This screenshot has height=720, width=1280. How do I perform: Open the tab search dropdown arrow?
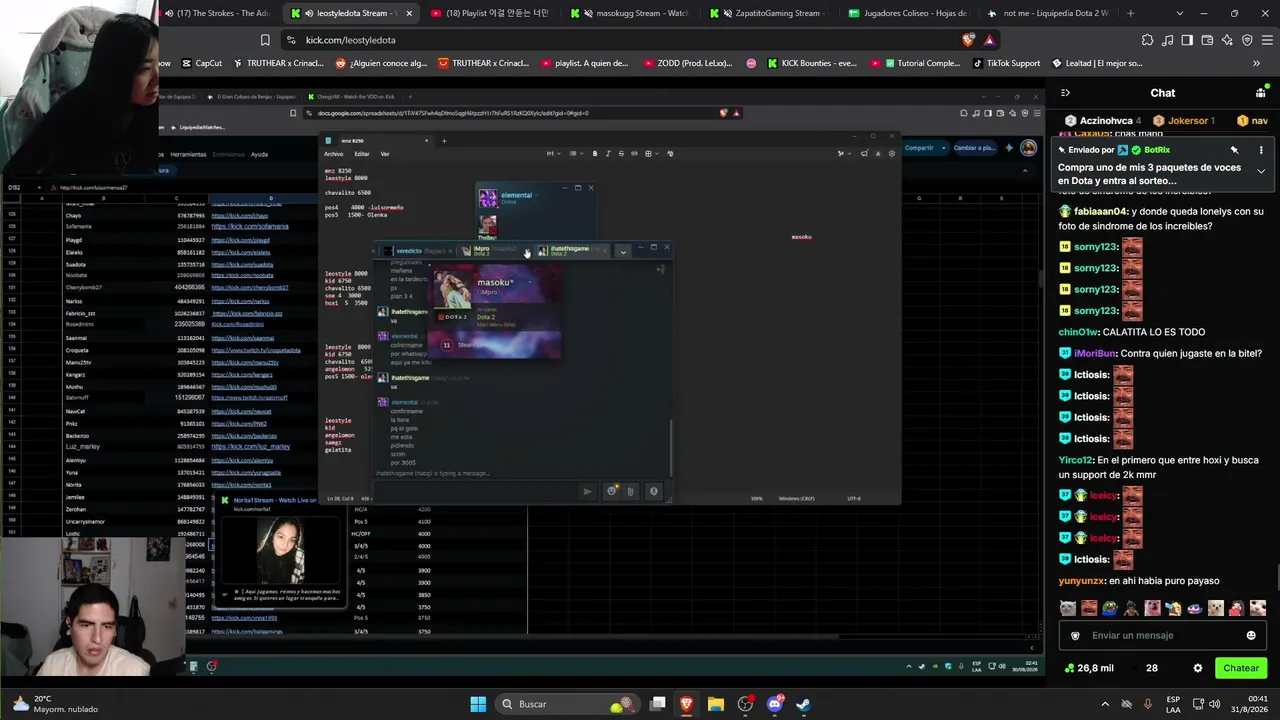[x=1180, y=13]
